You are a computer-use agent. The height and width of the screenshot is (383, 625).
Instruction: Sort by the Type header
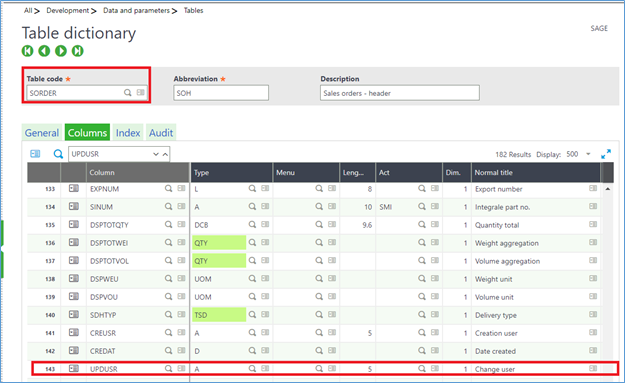[x=232, y=173]
